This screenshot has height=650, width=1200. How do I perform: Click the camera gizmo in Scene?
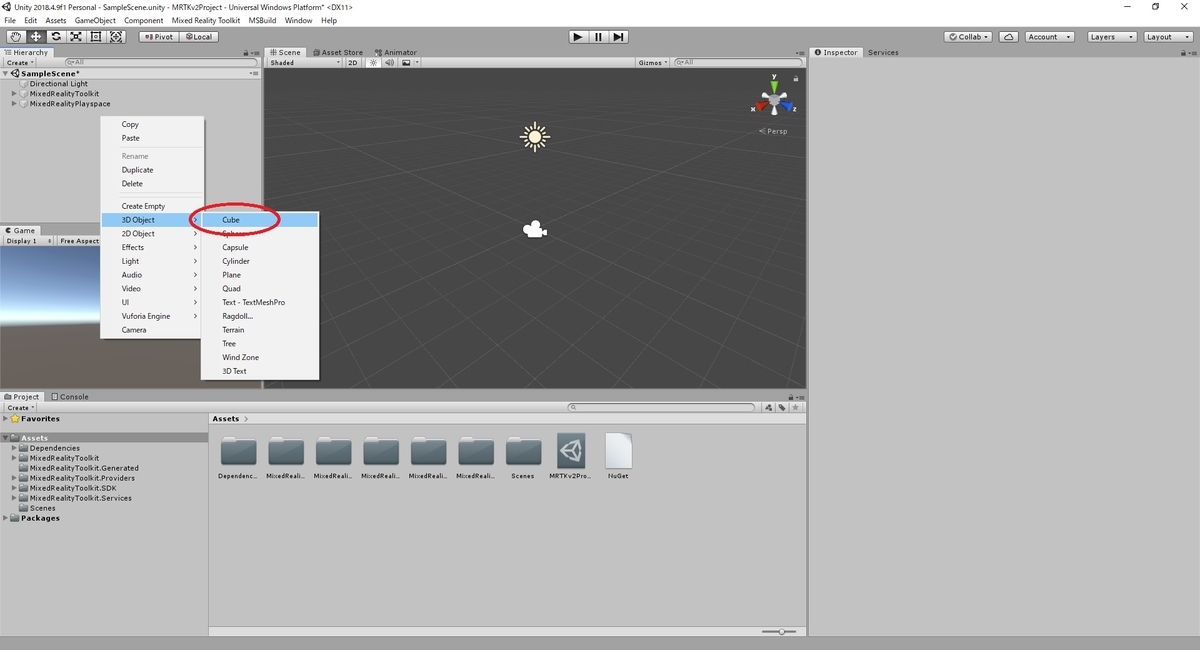point(535,230)
